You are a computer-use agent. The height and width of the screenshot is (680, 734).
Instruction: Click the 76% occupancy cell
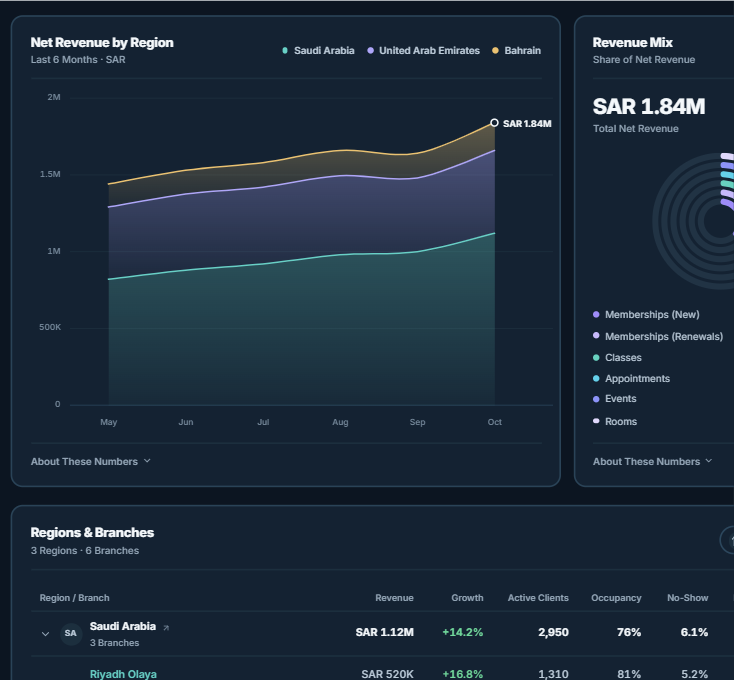(629, 632)
